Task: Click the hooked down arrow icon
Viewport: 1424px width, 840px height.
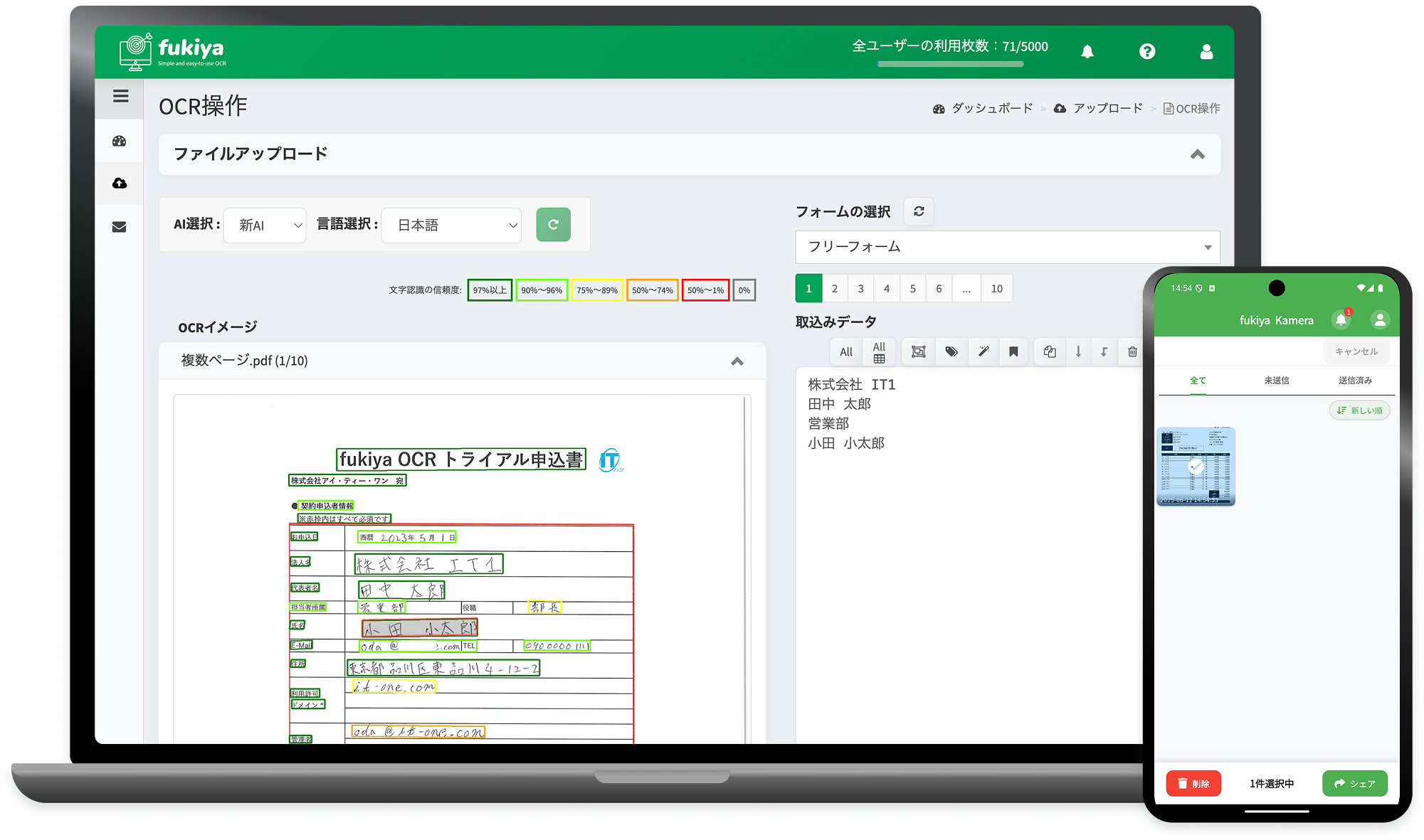Action: click(1104, 351)
